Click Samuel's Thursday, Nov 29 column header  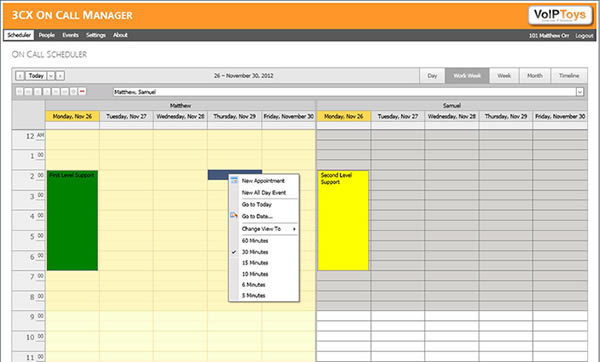(505, 116)
